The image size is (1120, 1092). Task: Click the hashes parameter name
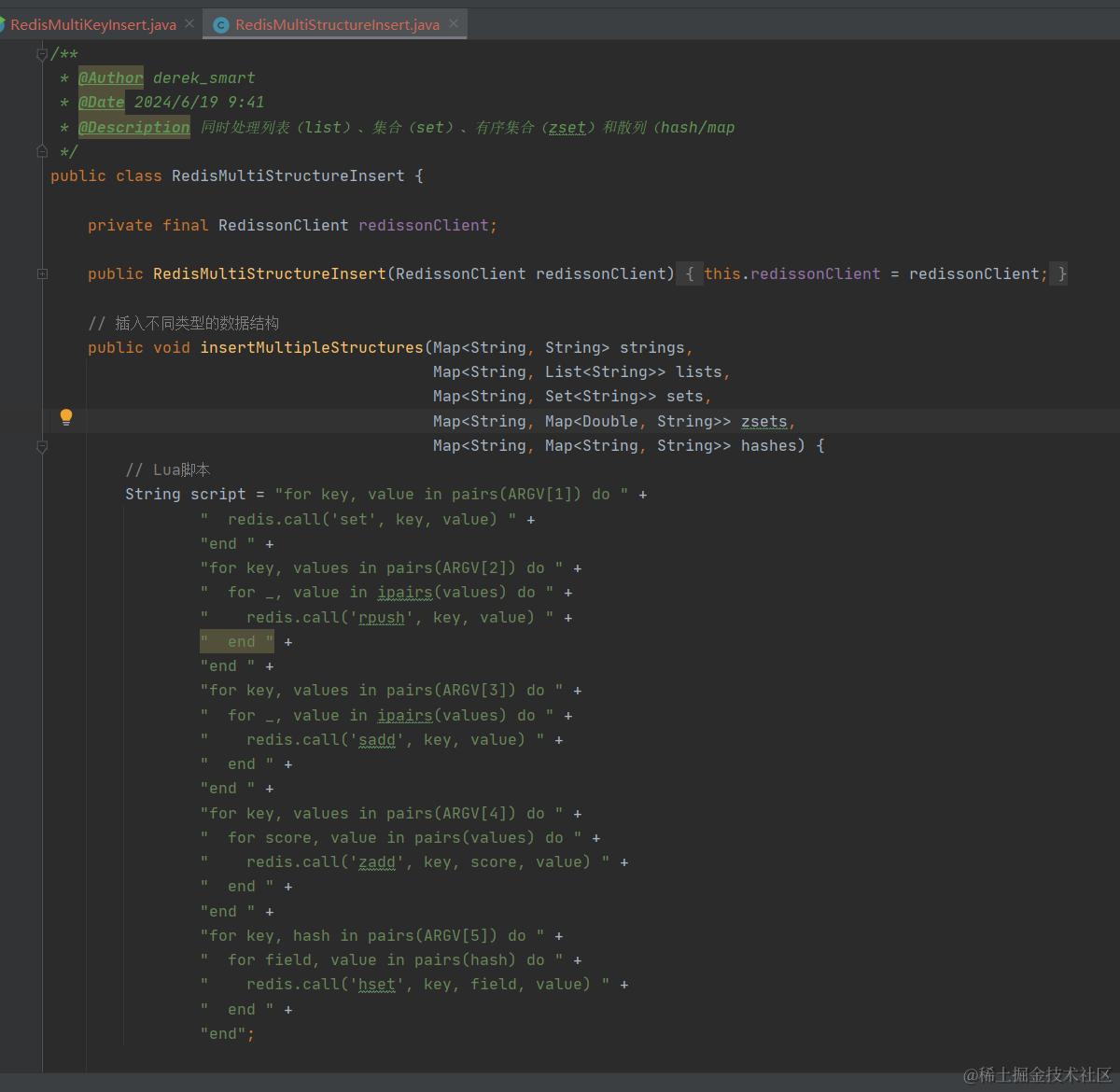tap(769, 445)
